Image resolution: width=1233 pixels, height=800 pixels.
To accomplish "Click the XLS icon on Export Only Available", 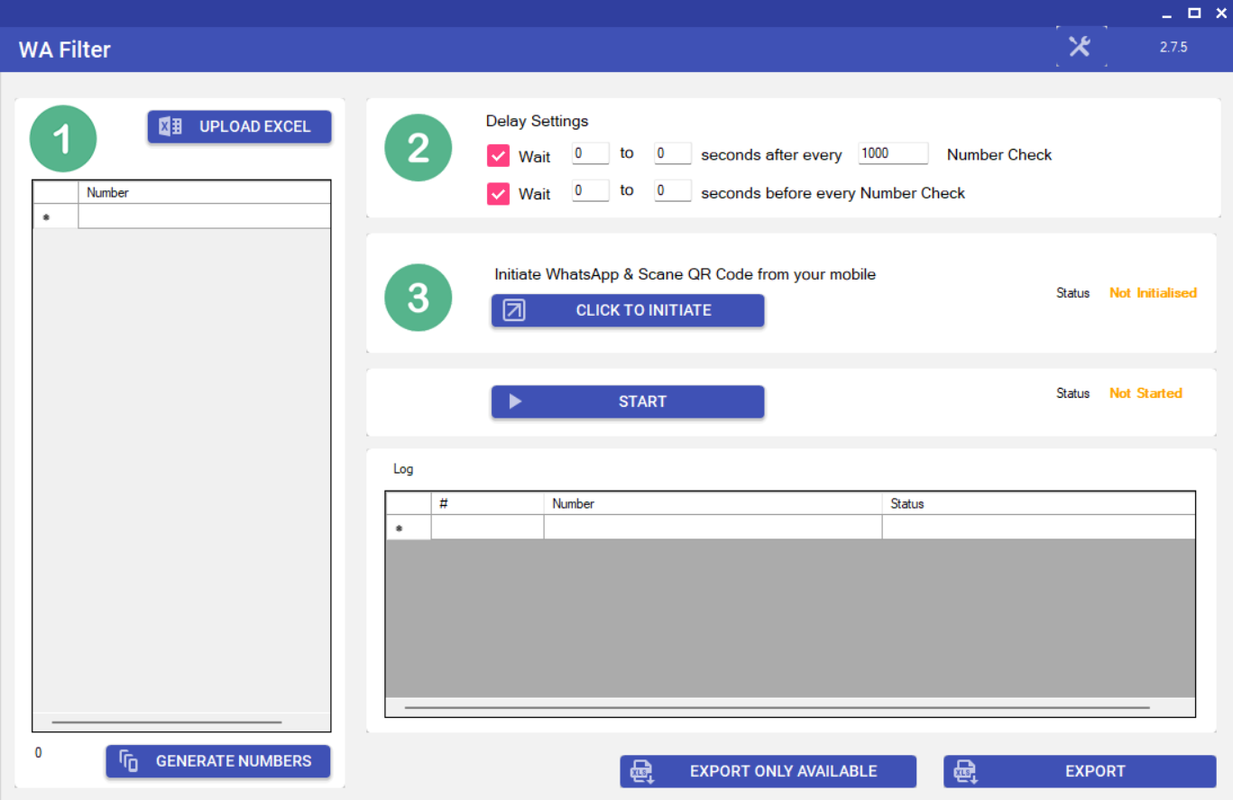I will pyautogui.click(x=641, y=772).
